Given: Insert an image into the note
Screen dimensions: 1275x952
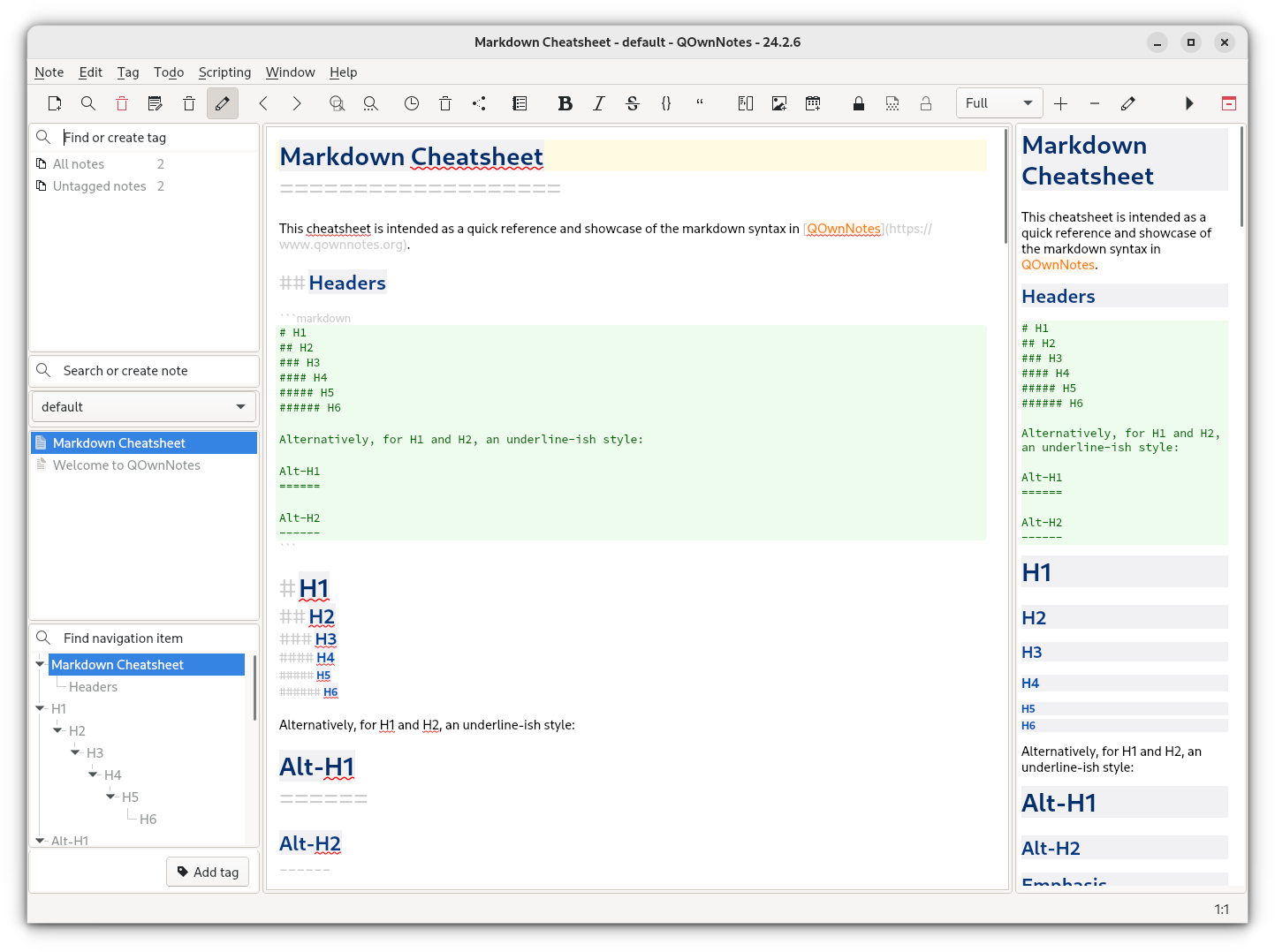Looking at the screenshot, I should 778,102.
